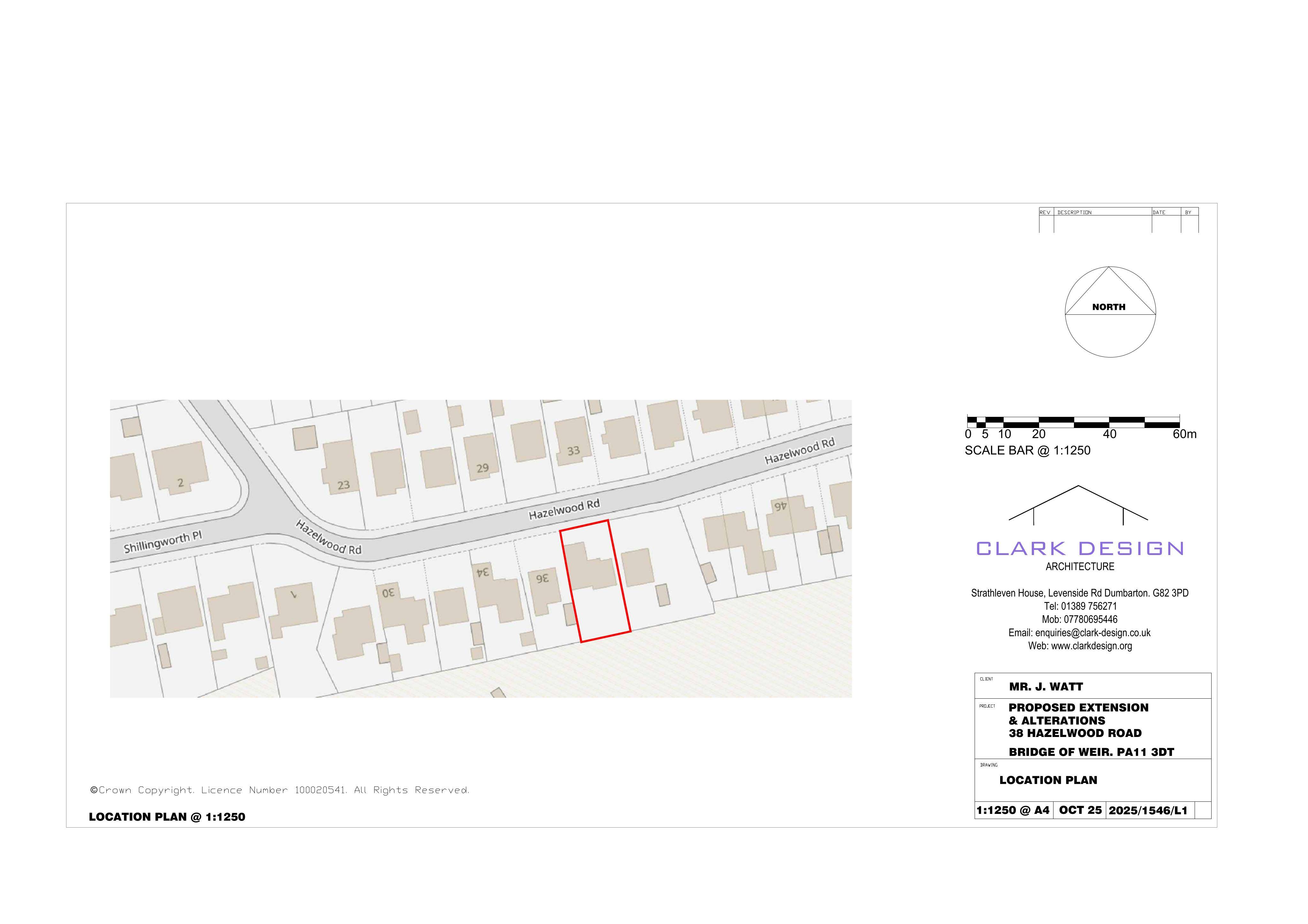Select client name 'MR. J. WATT'
The height and width of the screenshot is (924, 1308).
(1046, 687)
